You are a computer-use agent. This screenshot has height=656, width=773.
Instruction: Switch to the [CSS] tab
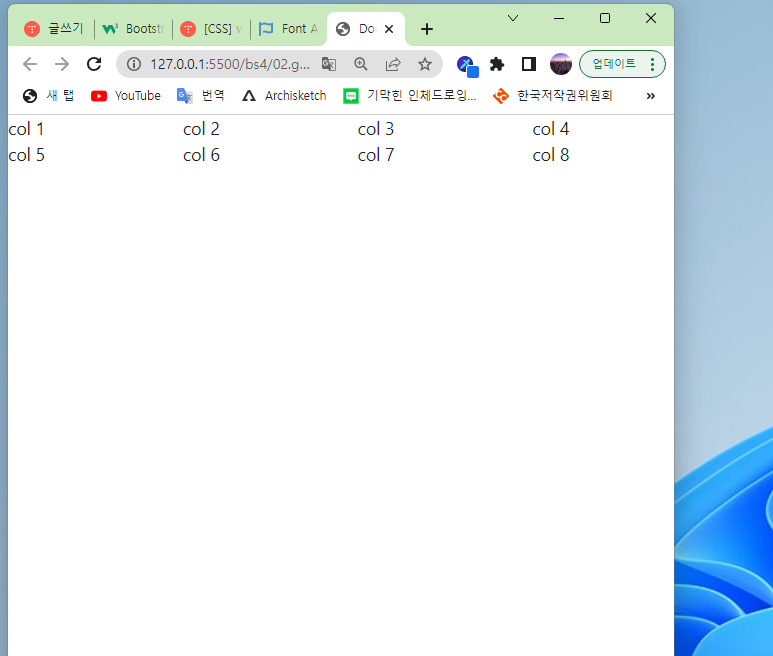pos(211,29)
